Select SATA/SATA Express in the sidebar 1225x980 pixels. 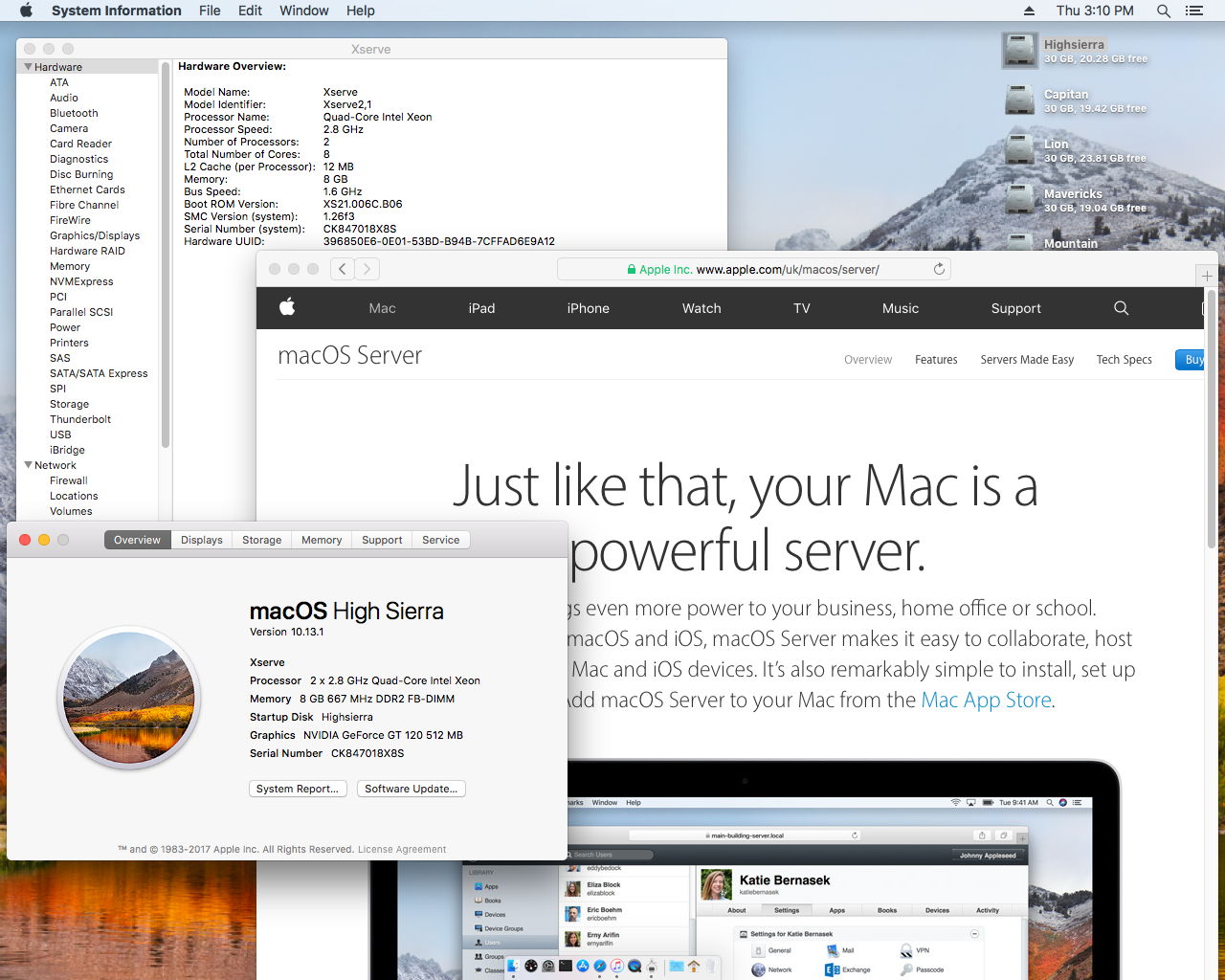click(99, 373)
